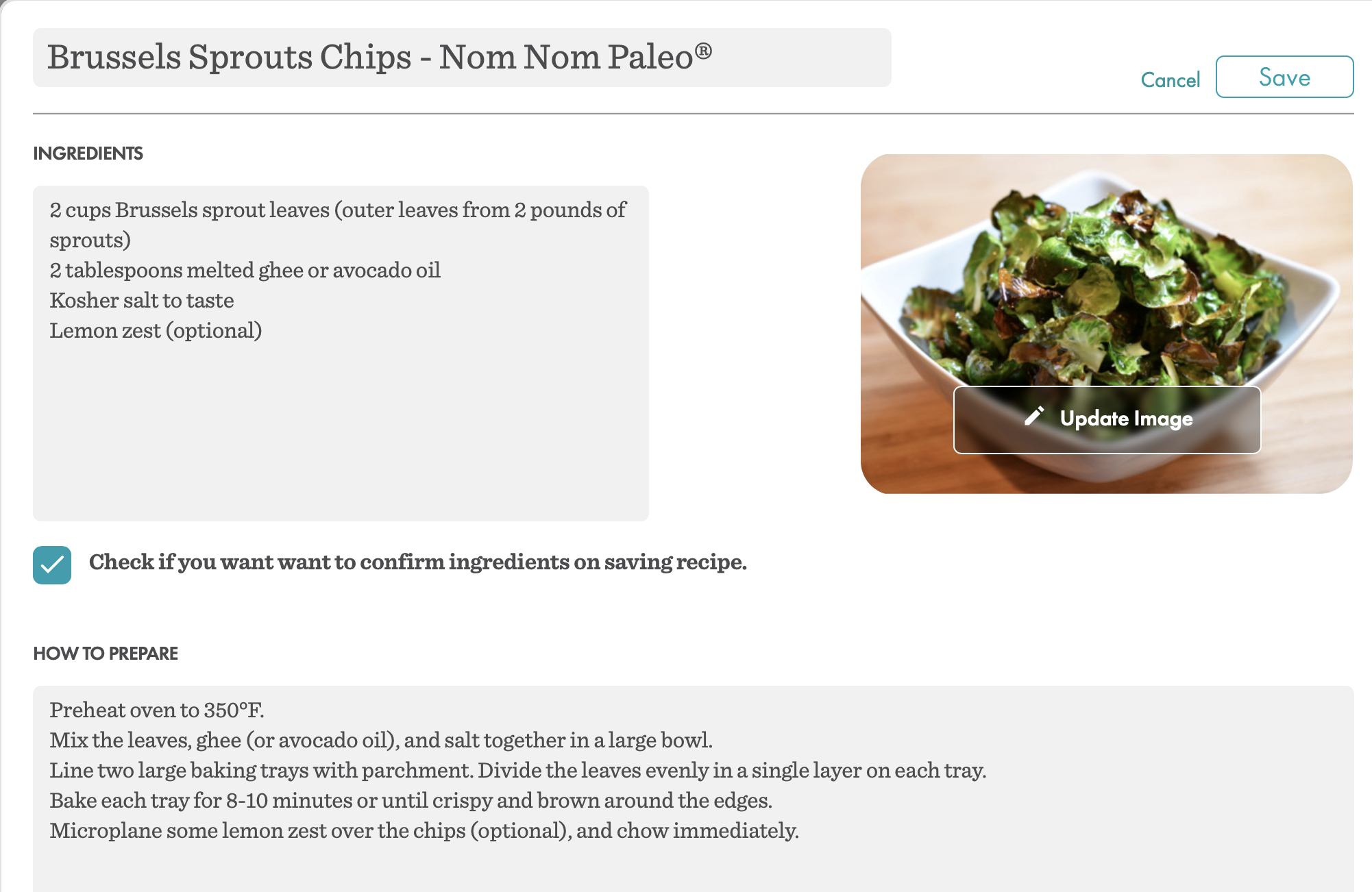Click the pencil icon on Update Image

tap(1034, 417)
